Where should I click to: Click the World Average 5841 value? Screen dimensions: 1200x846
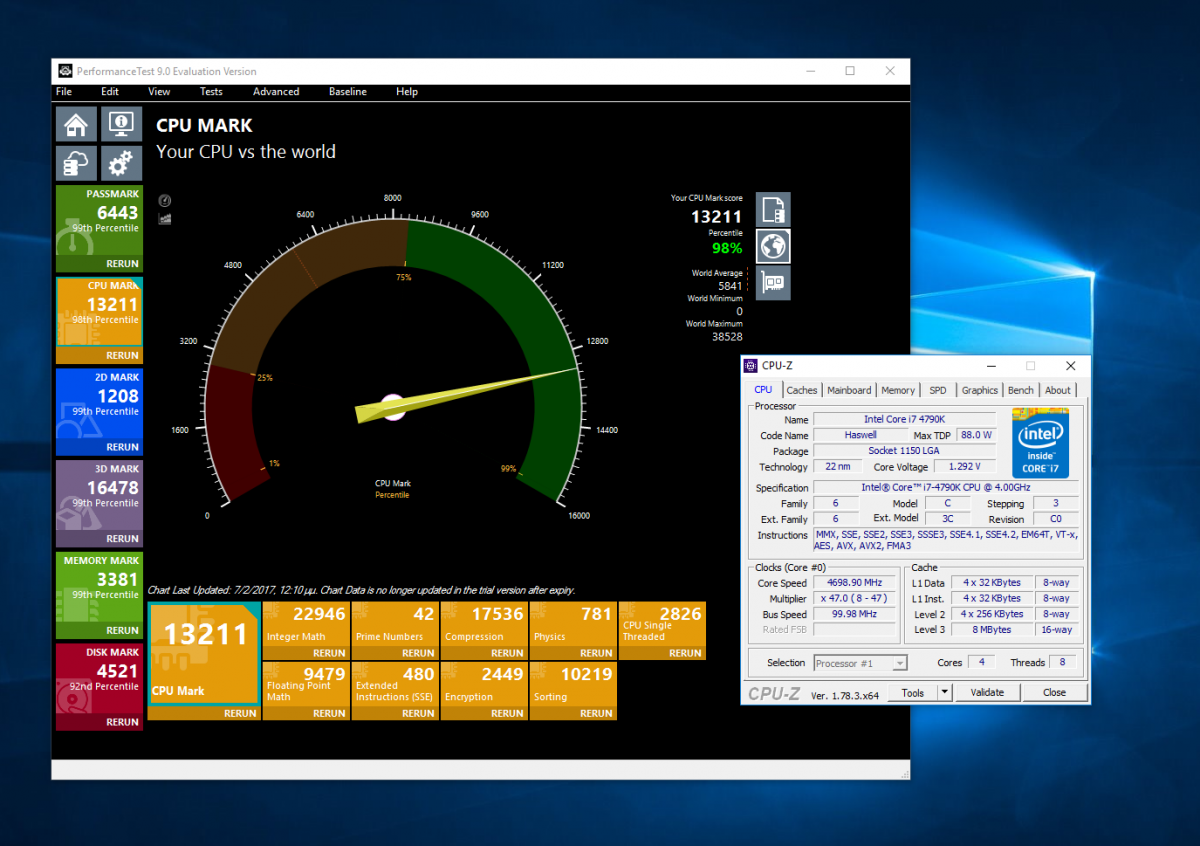pos(730,286)
